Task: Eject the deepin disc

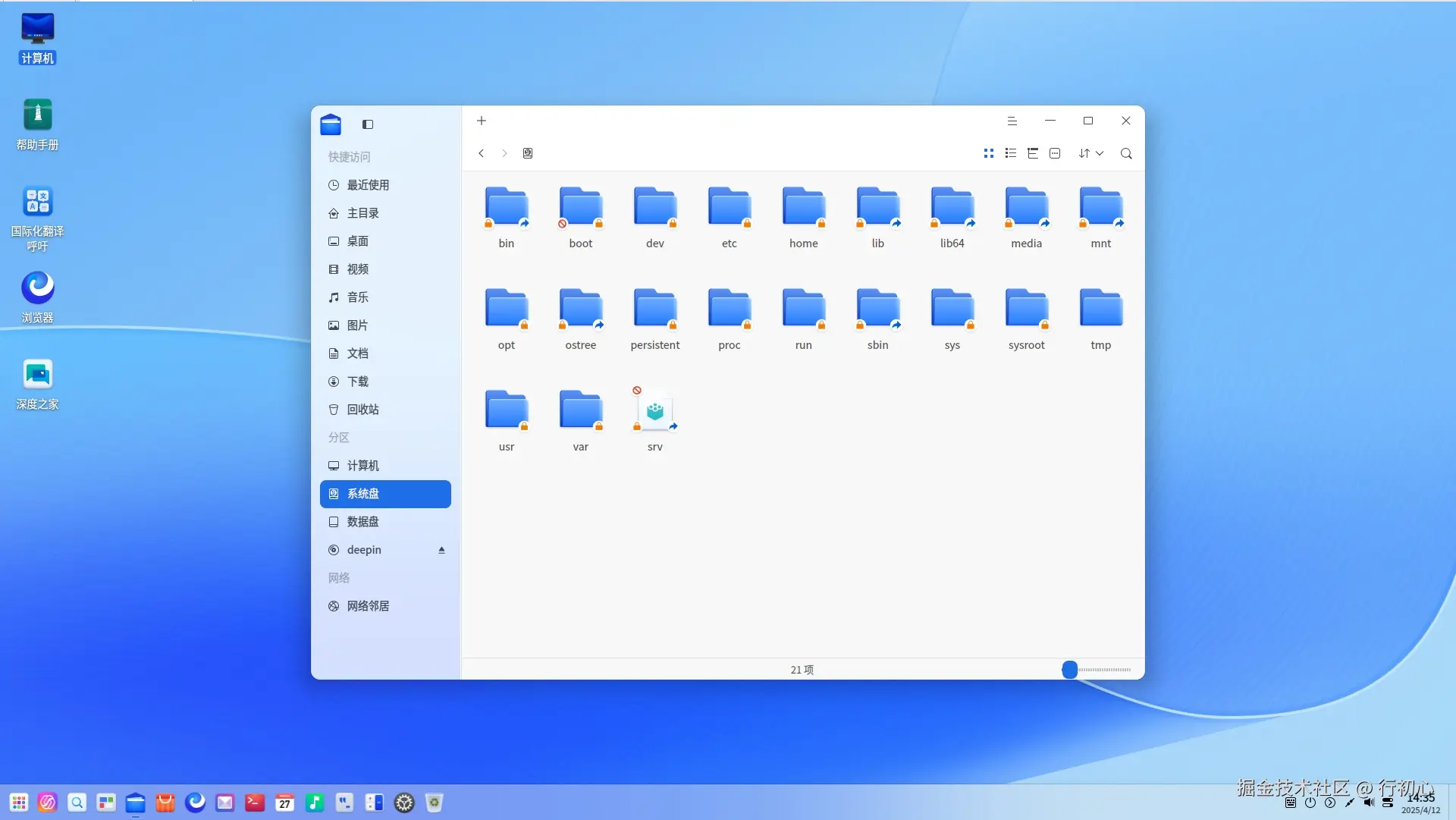Action: tap(441, 550)
